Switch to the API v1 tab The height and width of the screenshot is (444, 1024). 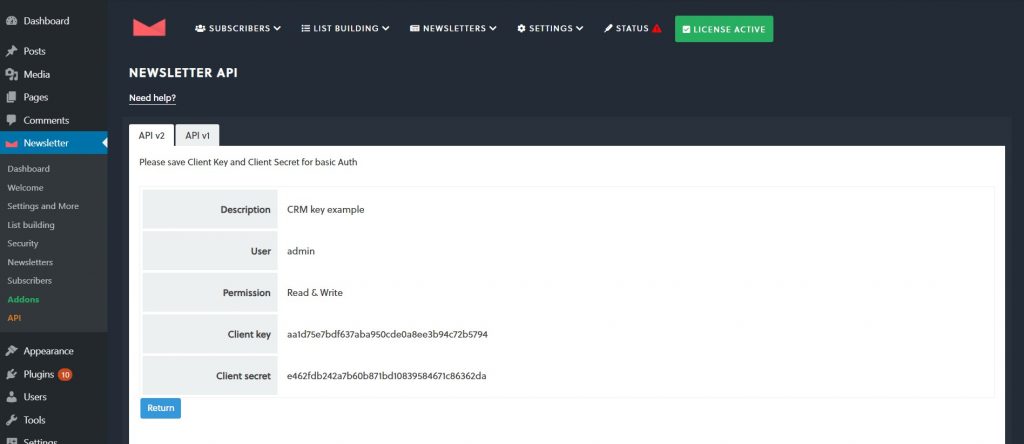(197, 135)
